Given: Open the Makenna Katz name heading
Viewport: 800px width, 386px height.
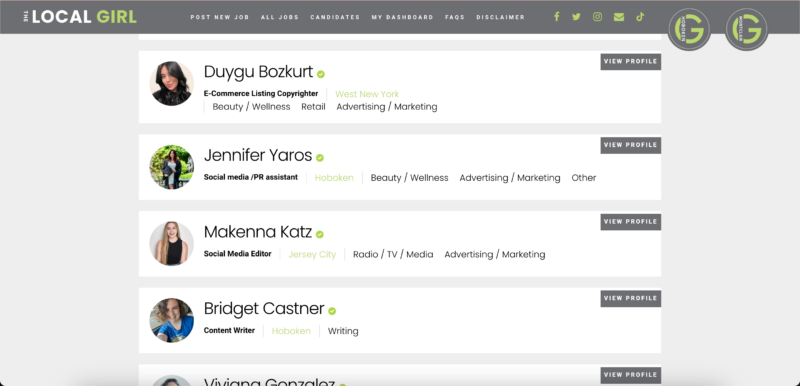Looking at the screenshot, I should coord(258,232).
